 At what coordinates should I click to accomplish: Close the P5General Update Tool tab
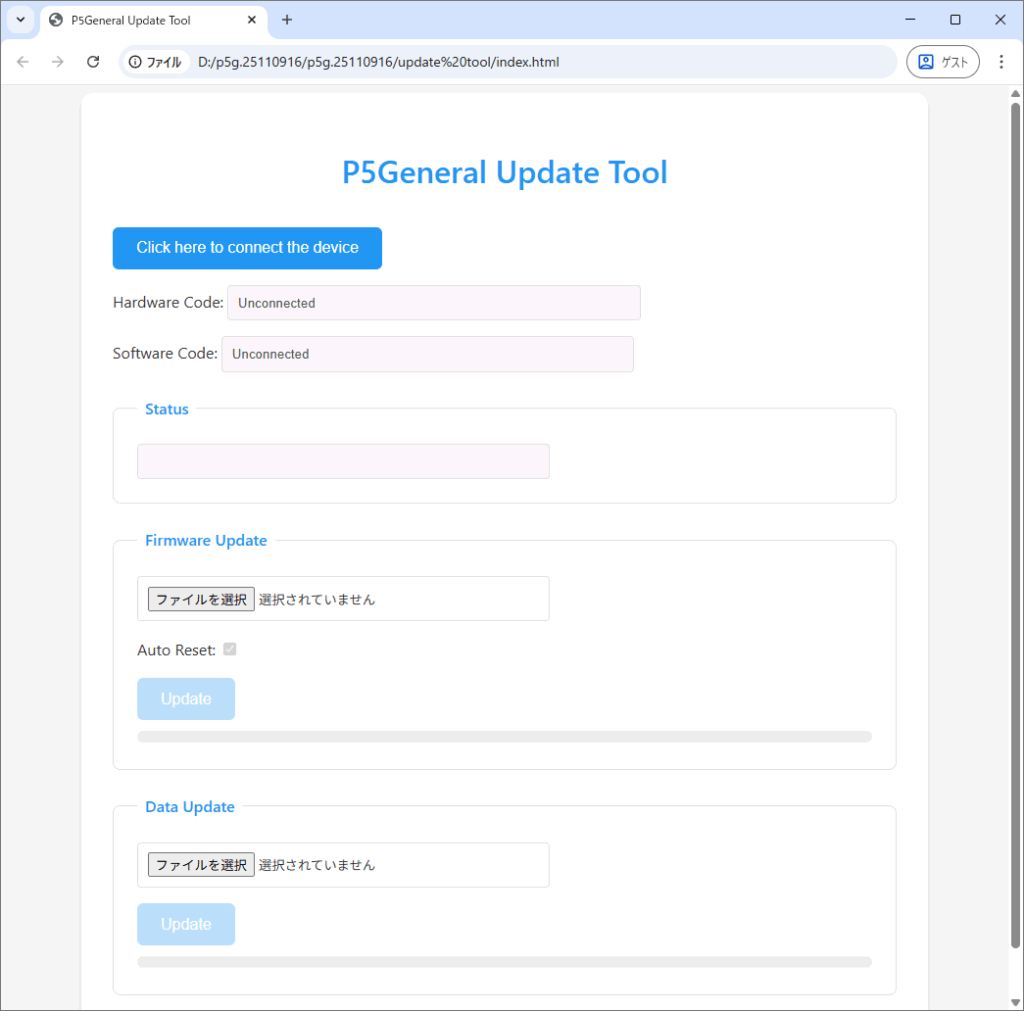point(252,20)
